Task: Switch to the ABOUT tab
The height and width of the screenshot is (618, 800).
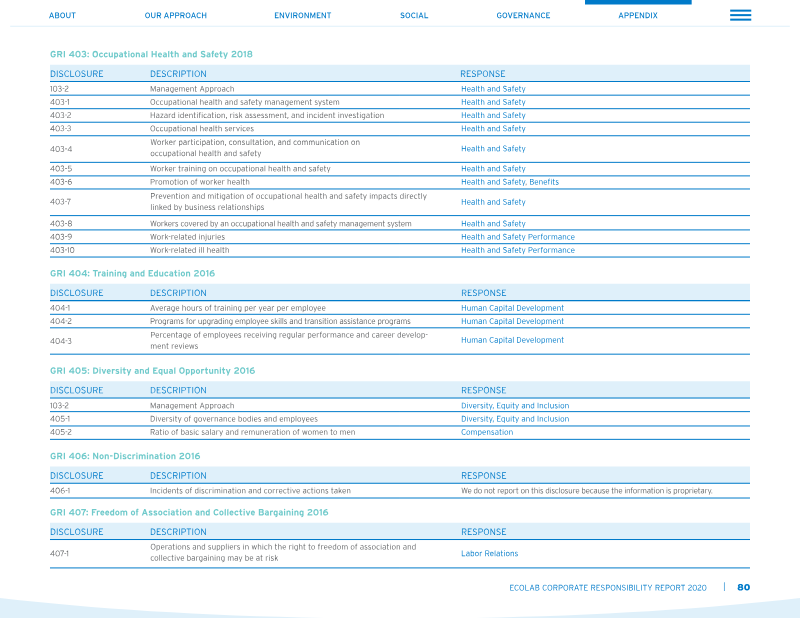Action: pos(62,15)
